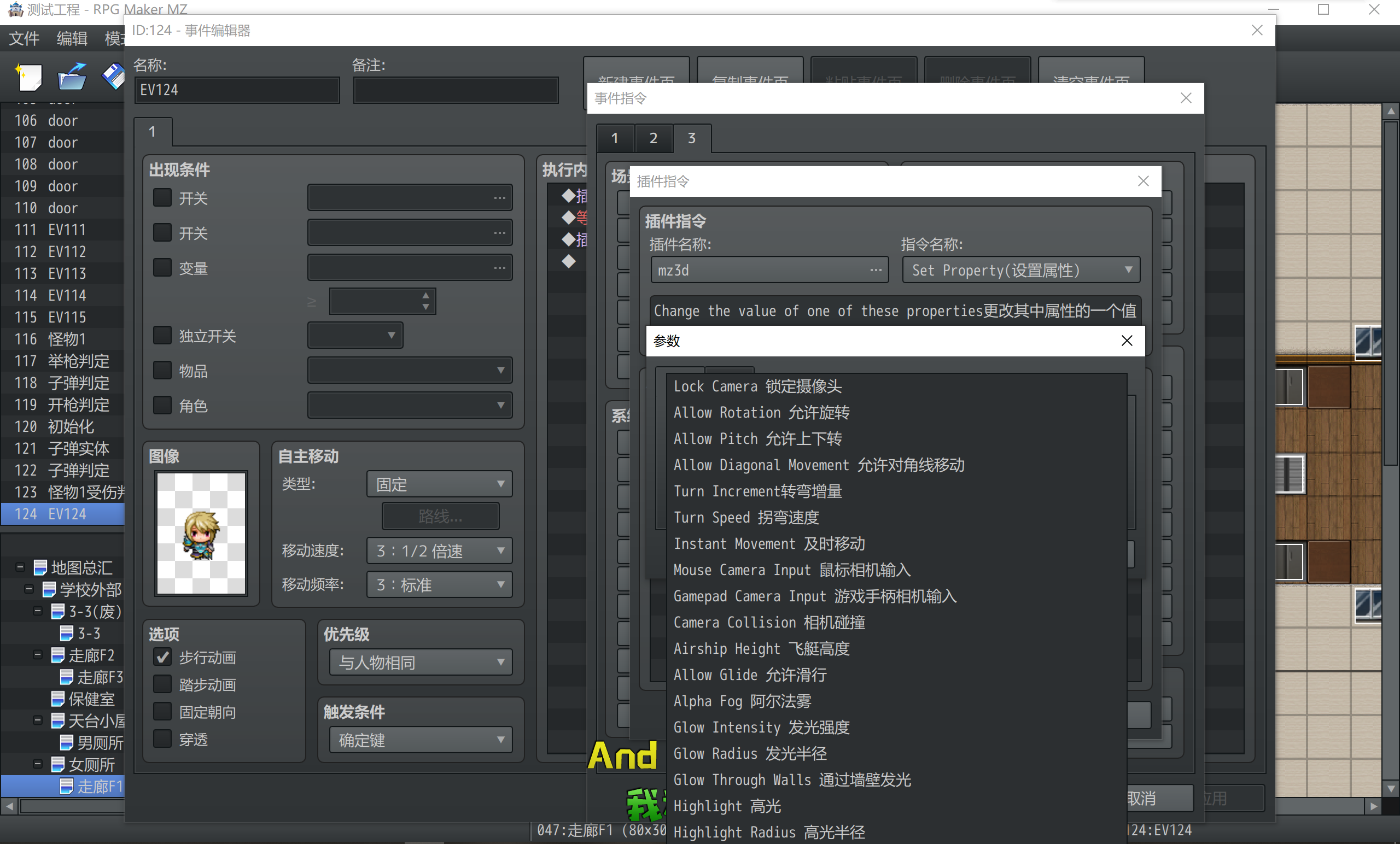Close the 参数 parameter dialog
This screenshot has width=1400, height=844.
click(1127, 341)
